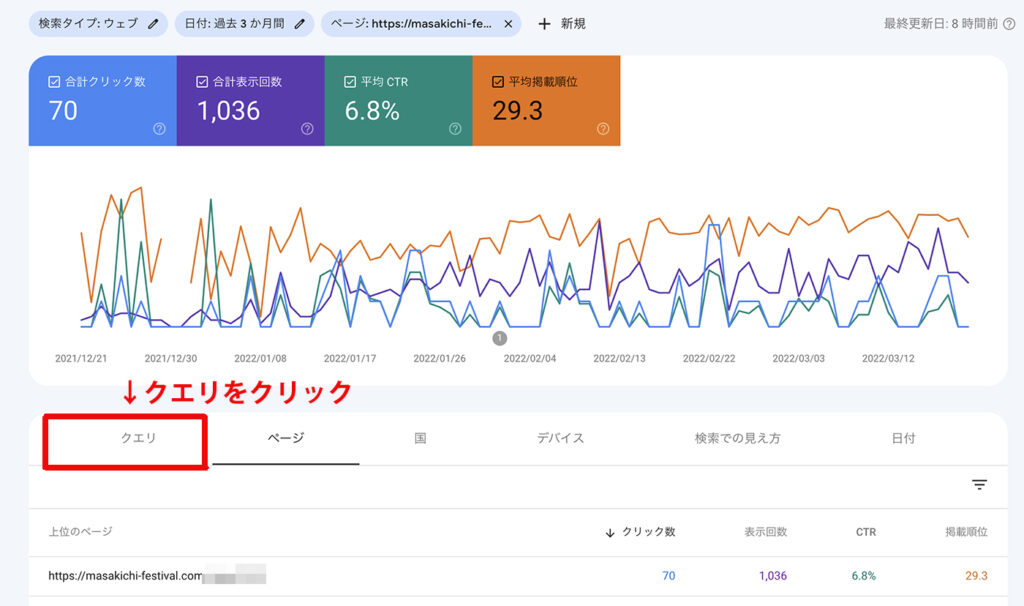This screenshot has width=1024, height=606.
Task: Click the chart annotation marker 1
Action: pyautogui.click(x=500, y=338)
